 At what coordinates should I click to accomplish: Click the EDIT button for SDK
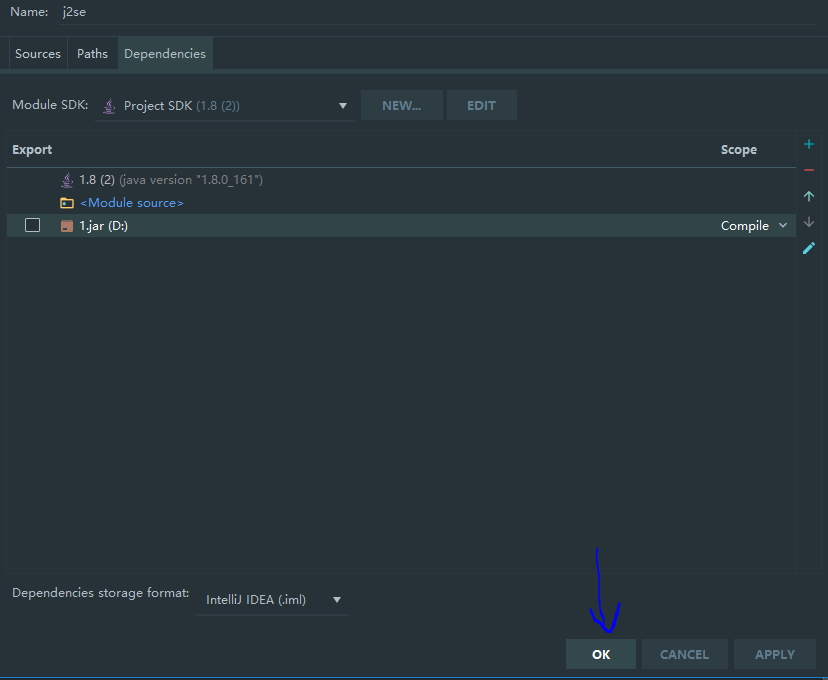482,106
